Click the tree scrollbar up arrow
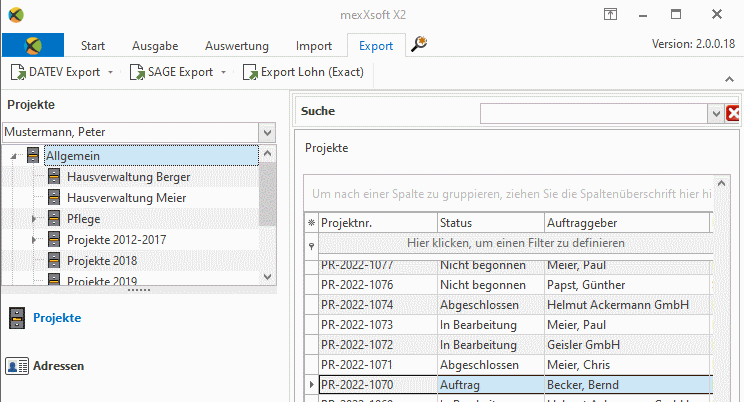744x402 pixels. click(268, 153)
